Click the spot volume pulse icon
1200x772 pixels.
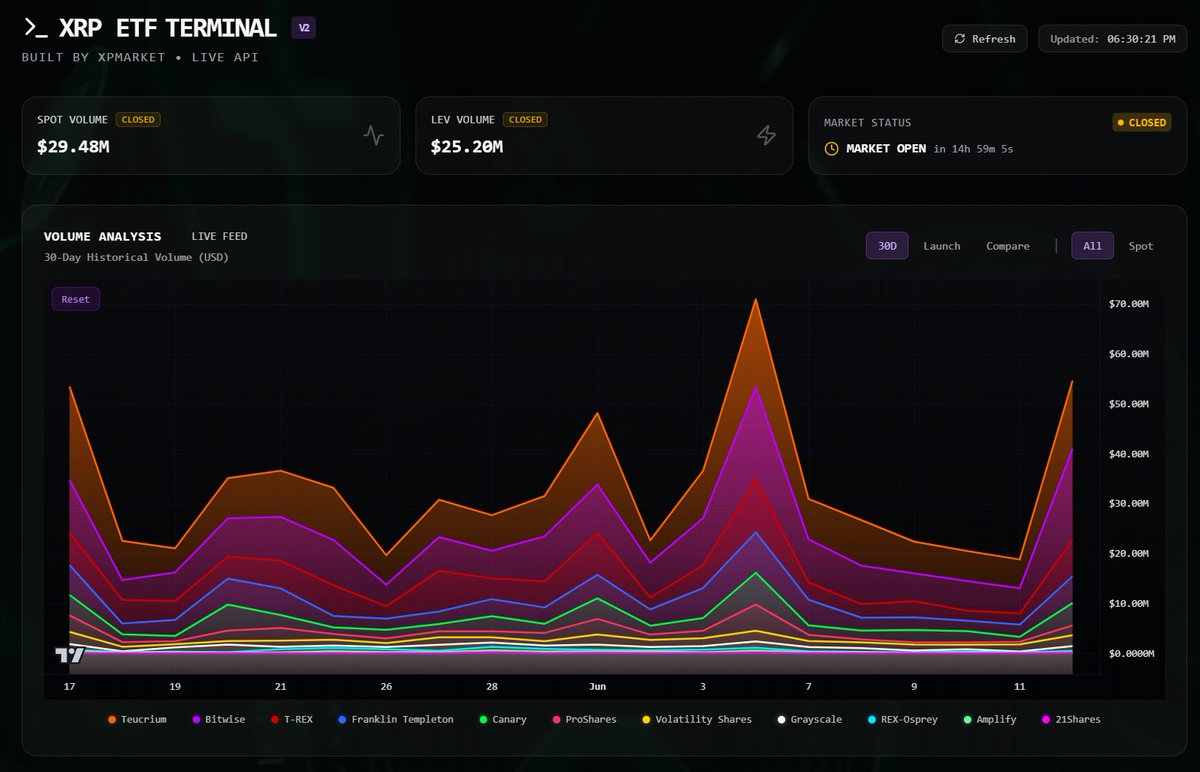point(373,135)
